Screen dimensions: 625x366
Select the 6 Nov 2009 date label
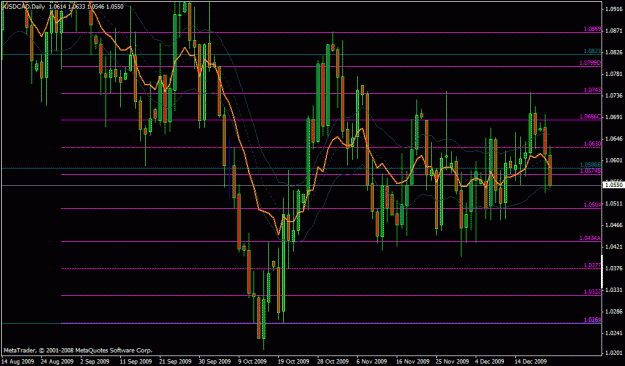point(371,361)
